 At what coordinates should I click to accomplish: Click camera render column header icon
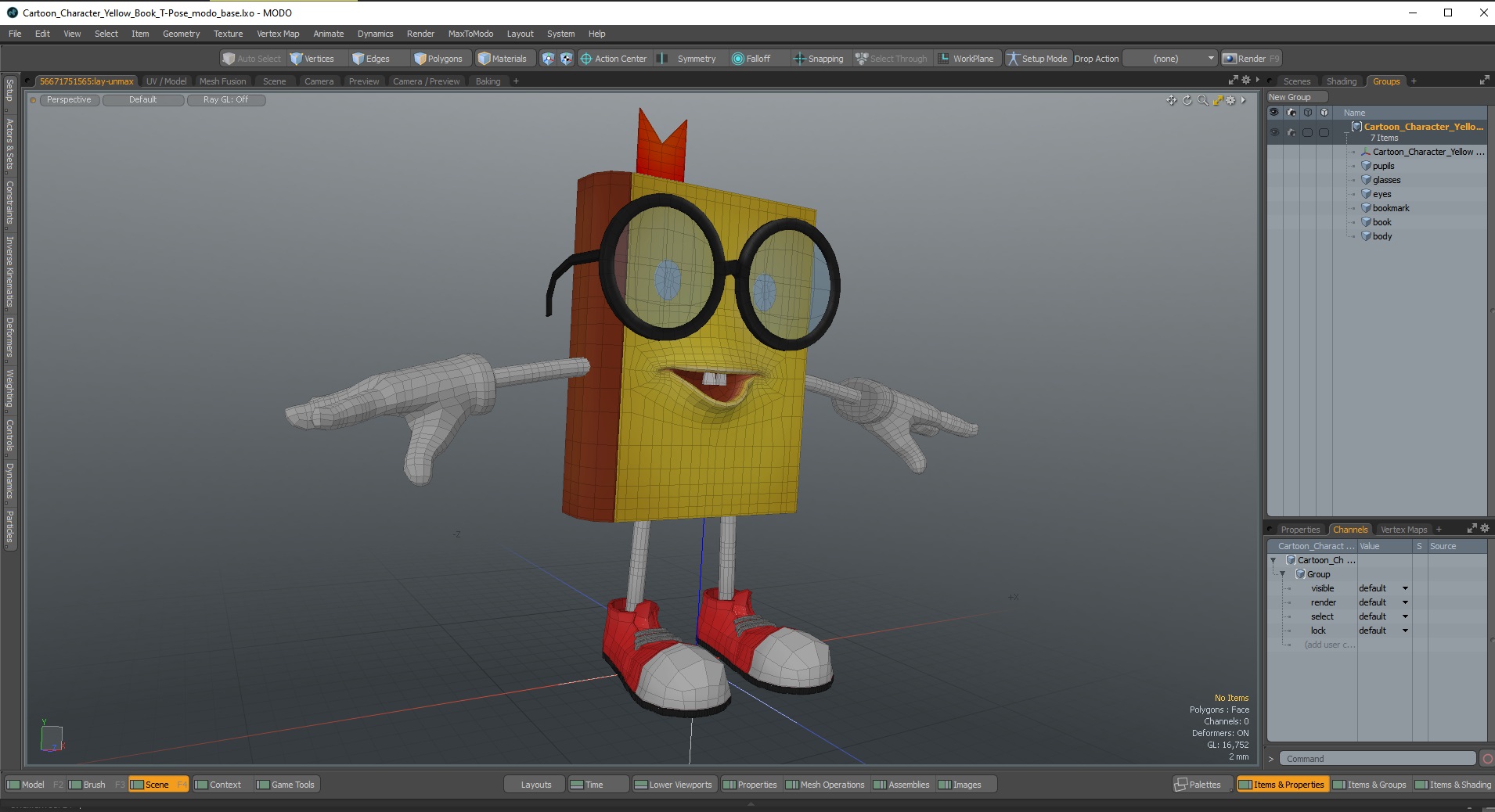click(1291, 113)
